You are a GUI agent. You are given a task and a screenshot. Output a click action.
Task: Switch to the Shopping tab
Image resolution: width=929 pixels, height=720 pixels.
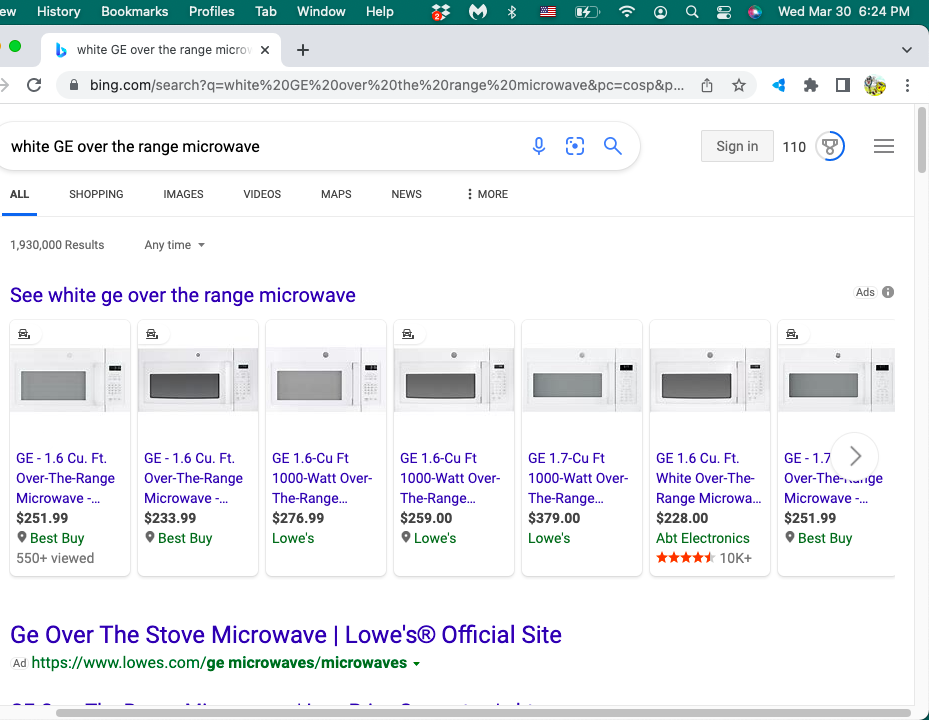coord(96,194)
